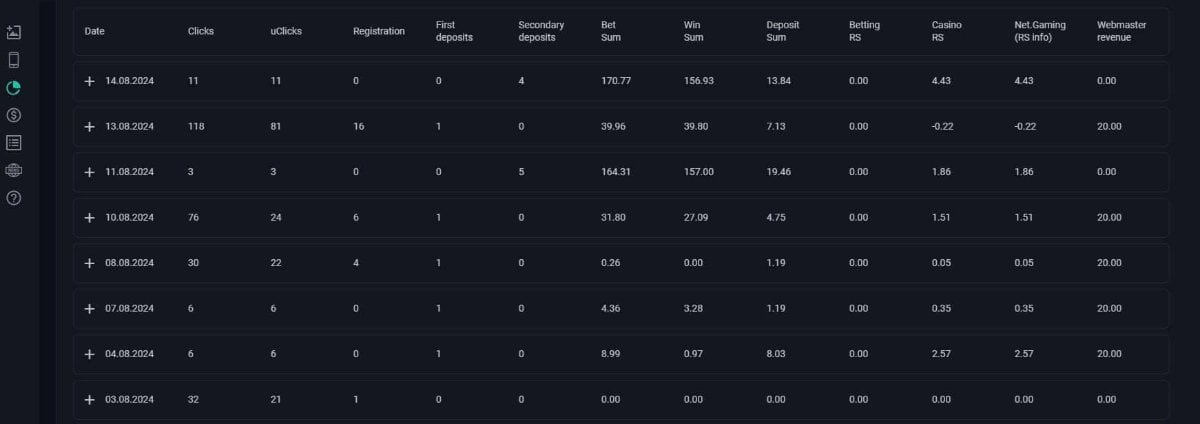Show details for 07.08.2024
This screenshot has width=1200, height=424.
90,309
